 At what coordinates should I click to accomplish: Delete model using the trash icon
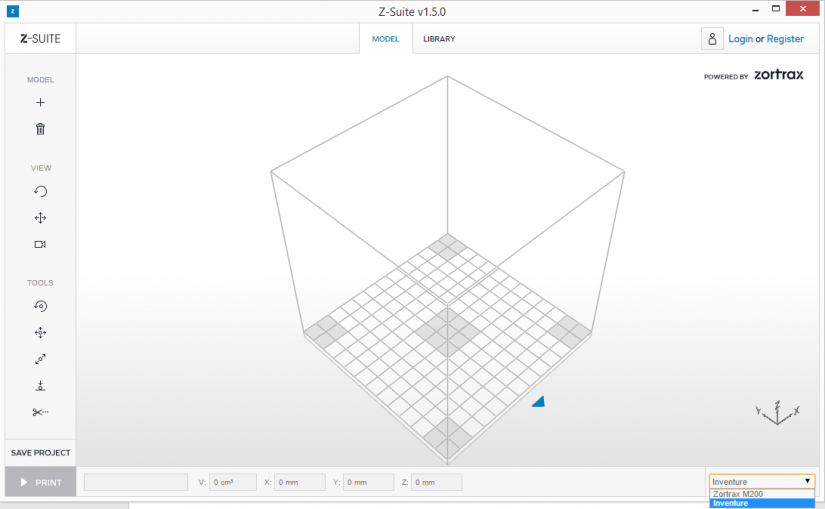click(x=41, y=129)
